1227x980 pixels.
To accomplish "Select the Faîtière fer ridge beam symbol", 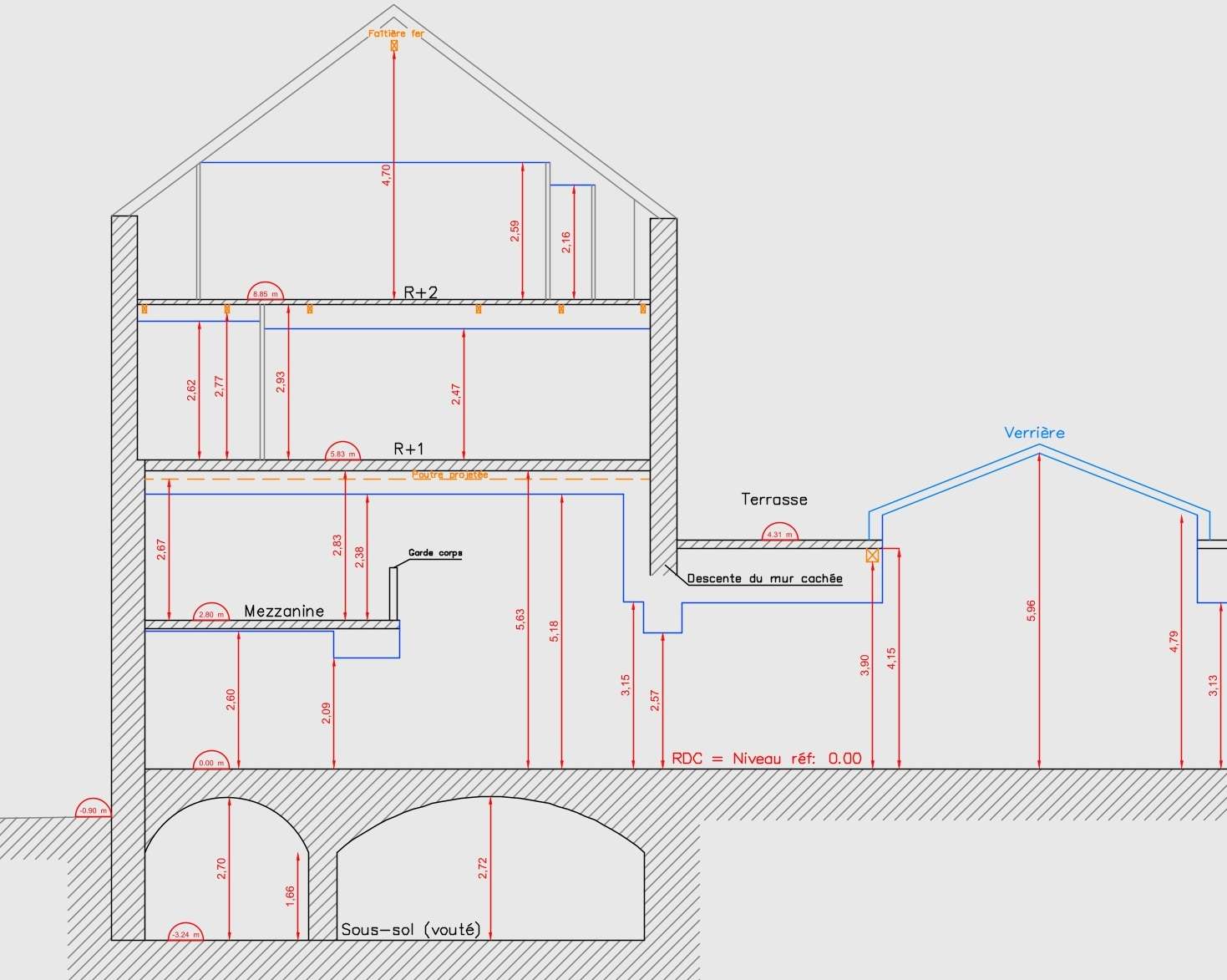I will point(394,46).
